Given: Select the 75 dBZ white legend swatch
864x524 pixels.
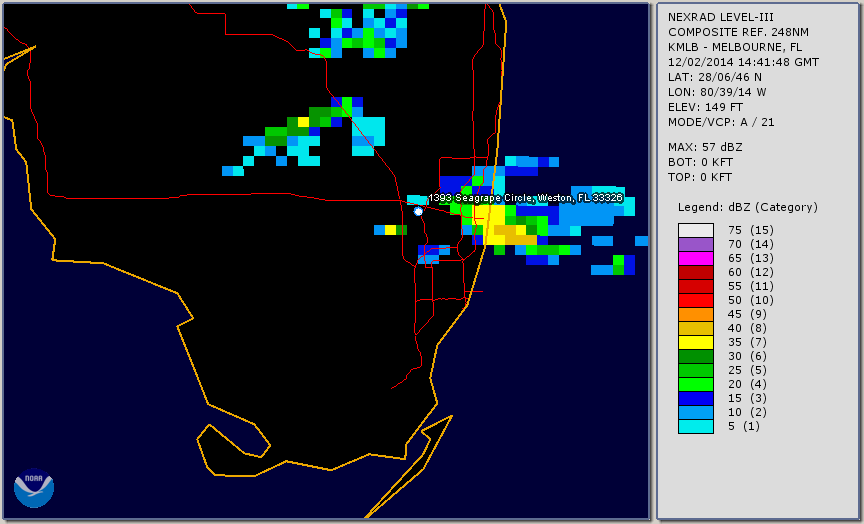Looking at the screenshot, I should (x=696, y=230).
